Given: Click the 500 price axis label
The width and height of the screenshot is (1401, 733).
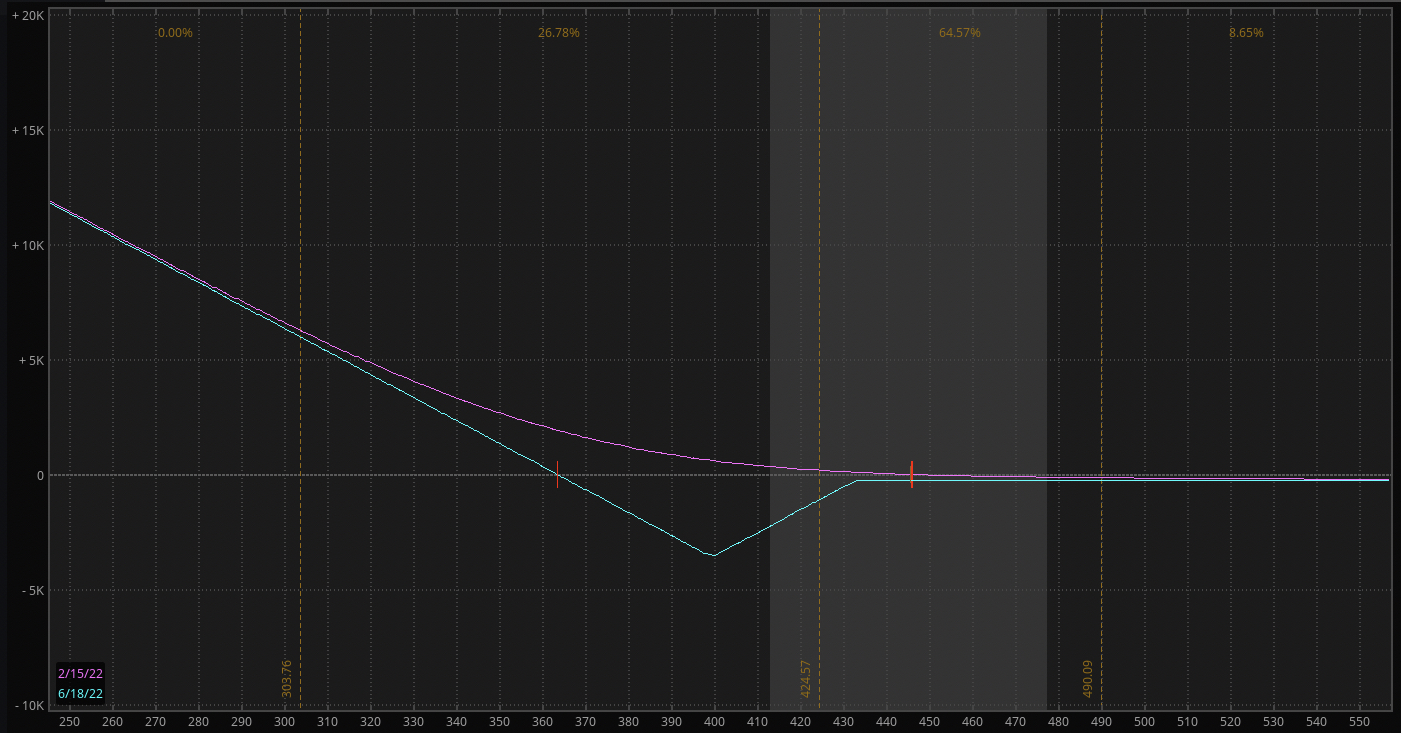Looking at the screenshot, I should point(1144,721).
